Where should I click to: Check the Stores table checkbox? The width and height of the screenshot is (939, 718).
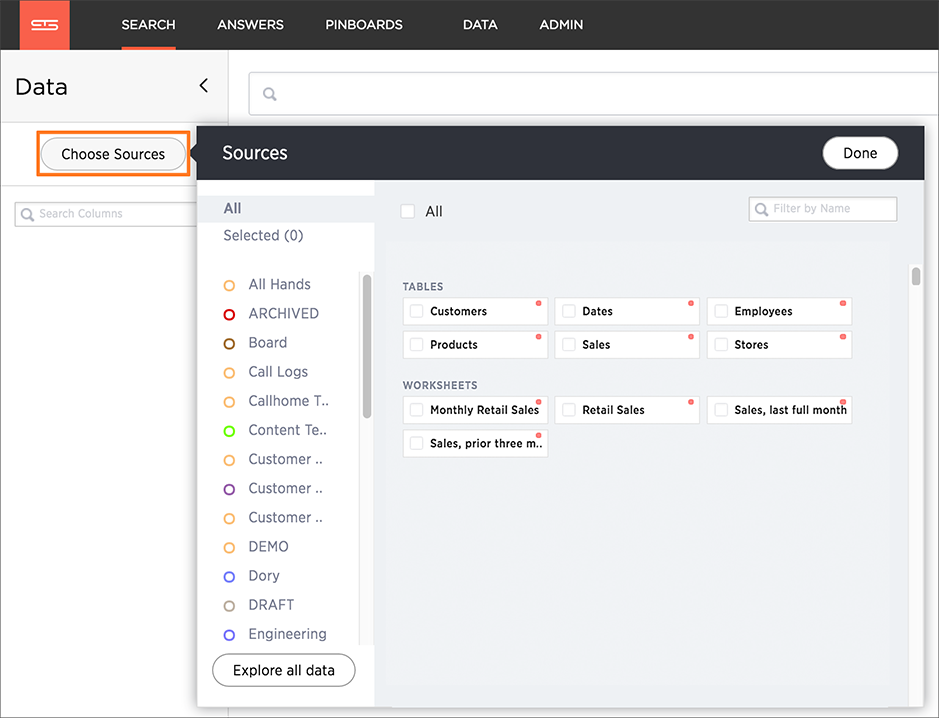pos(721,344)
